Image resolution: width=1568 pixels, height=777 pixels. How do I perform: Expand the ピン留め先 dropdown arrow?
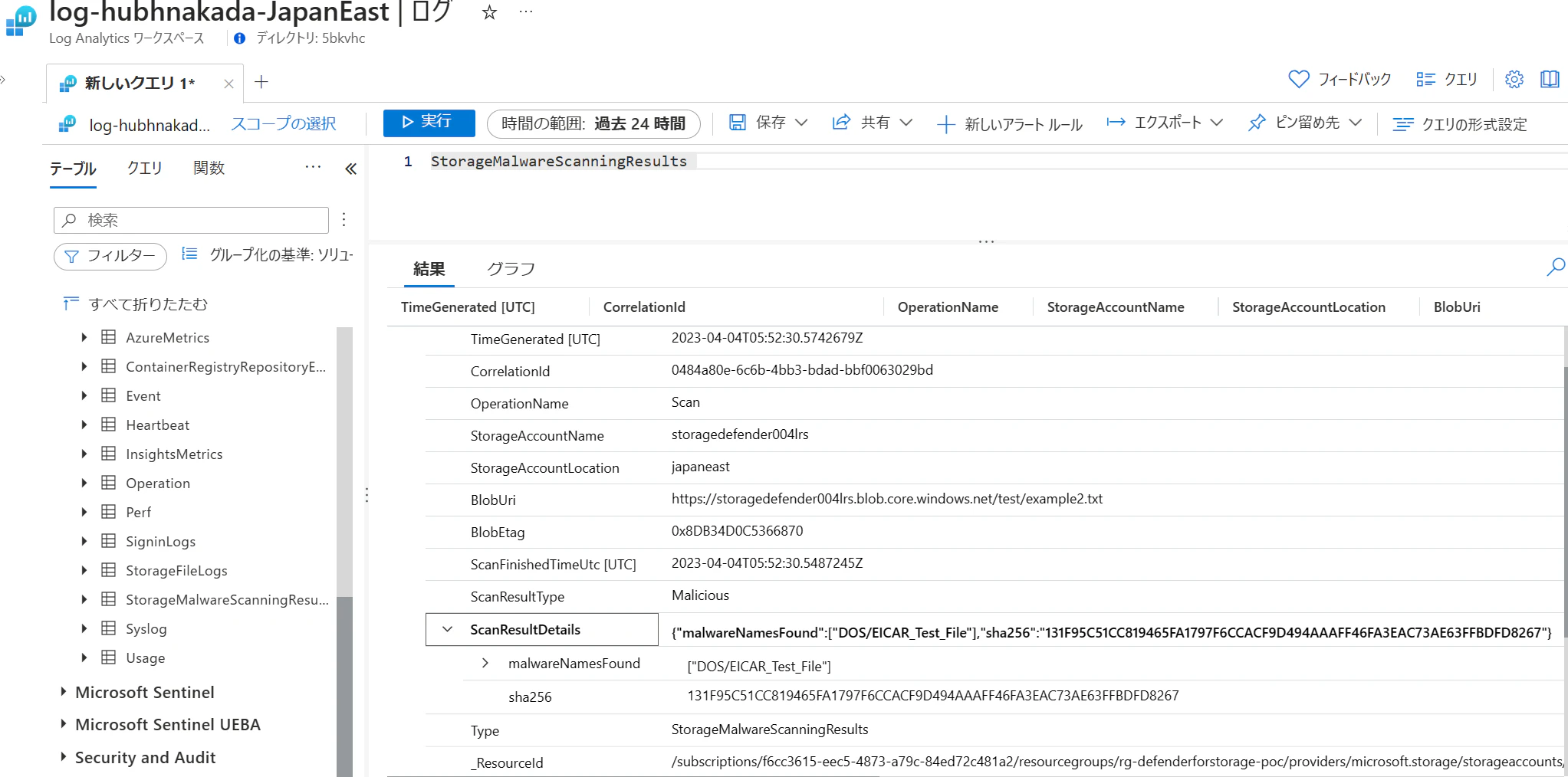point(1355,123)
